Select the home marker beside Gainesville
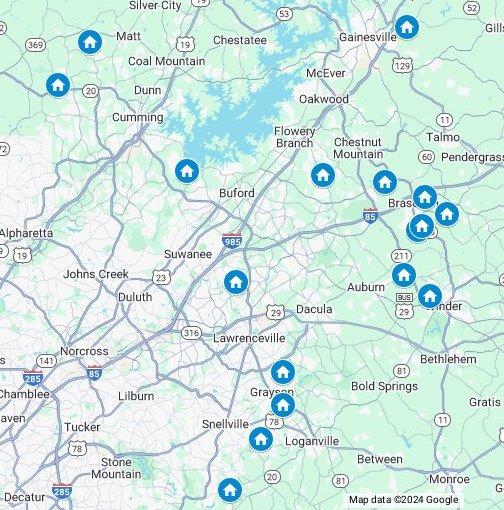 point(407,27)
